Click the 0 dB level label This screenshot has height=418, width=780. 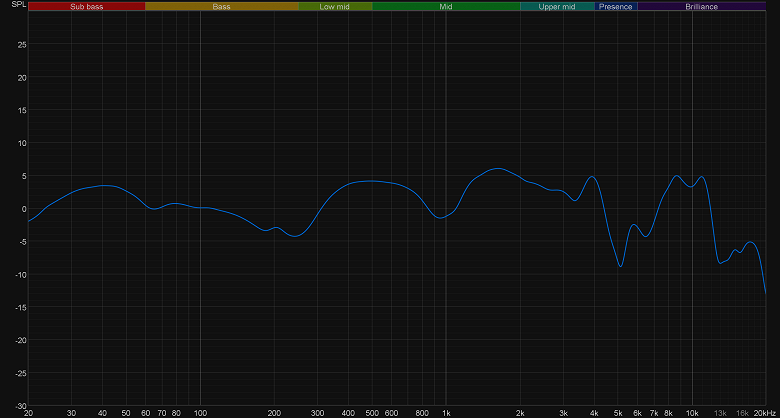click(23, 209)
